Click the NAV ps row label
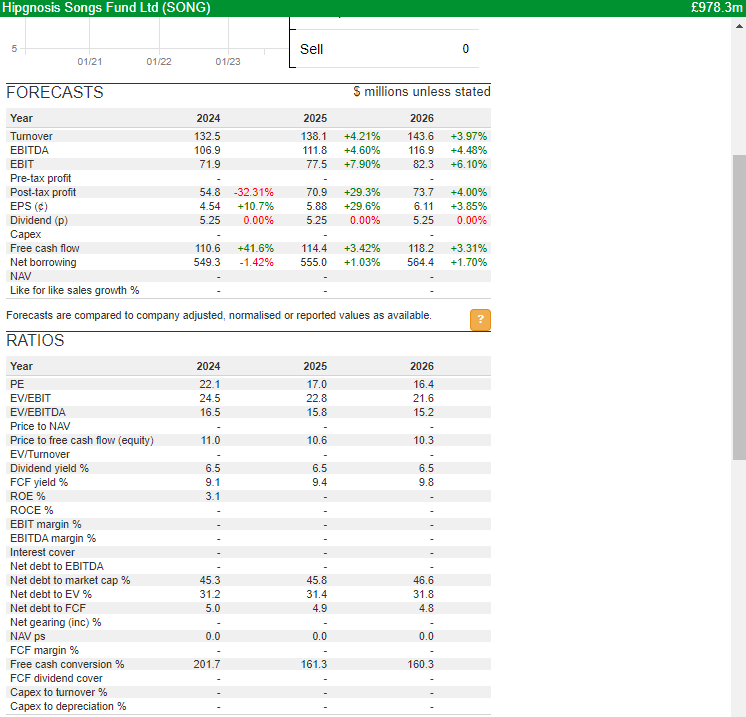This screenshot has width=746, height=717. pyautogui.click(x=28, y=637)
